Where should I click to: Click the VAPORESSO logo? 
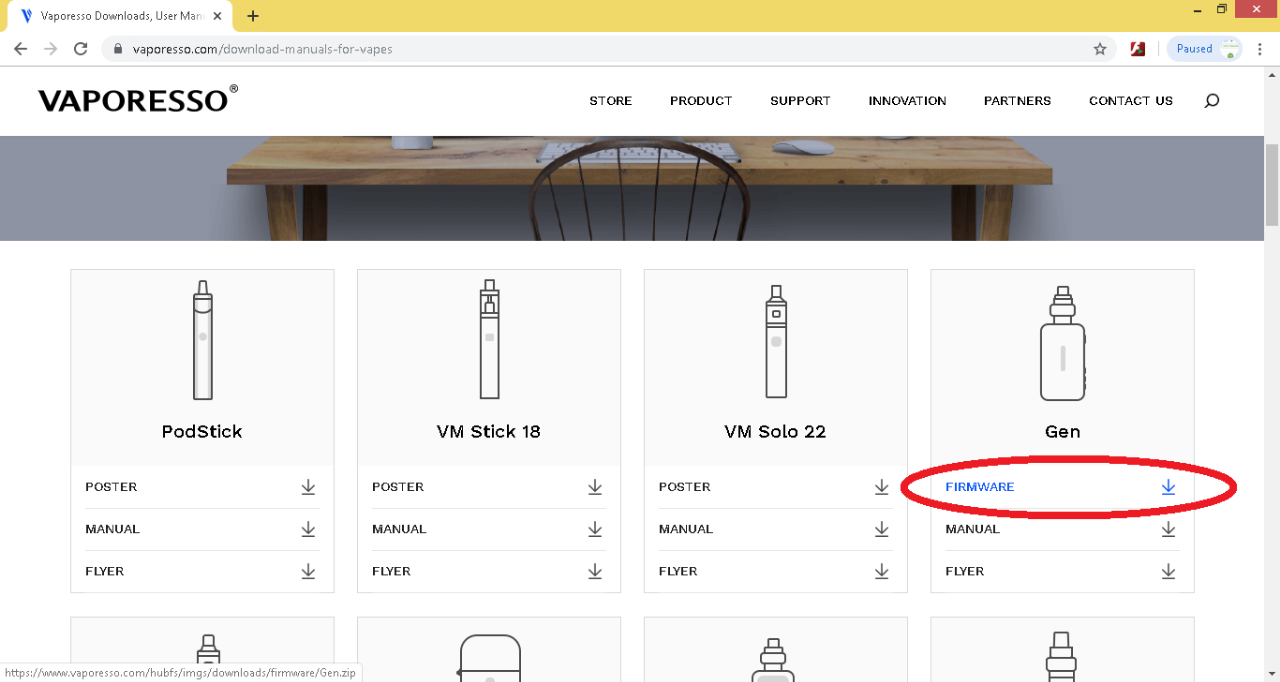tap(138, 99)
